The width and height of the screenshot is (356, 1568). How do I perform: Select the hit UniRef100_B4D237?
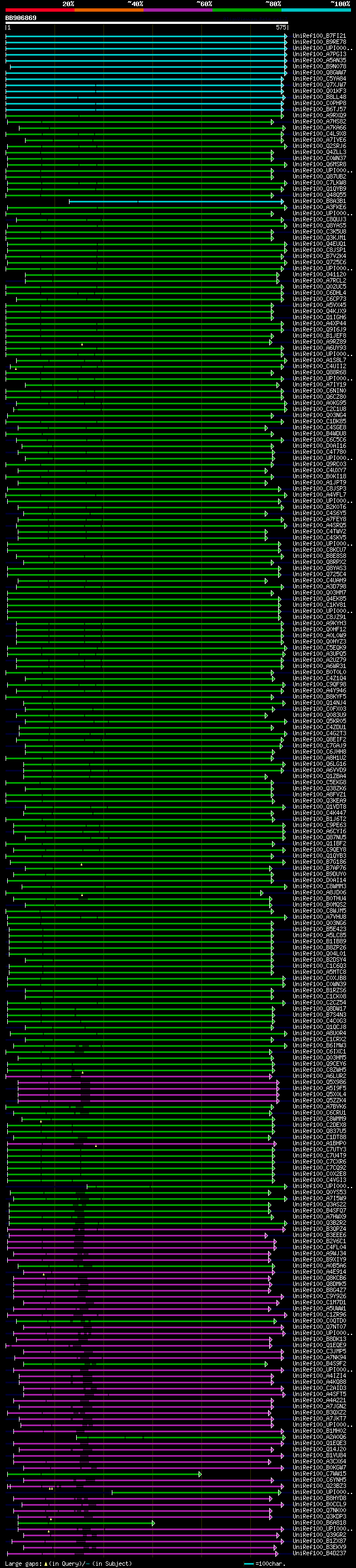click(x=319, y=1554)
